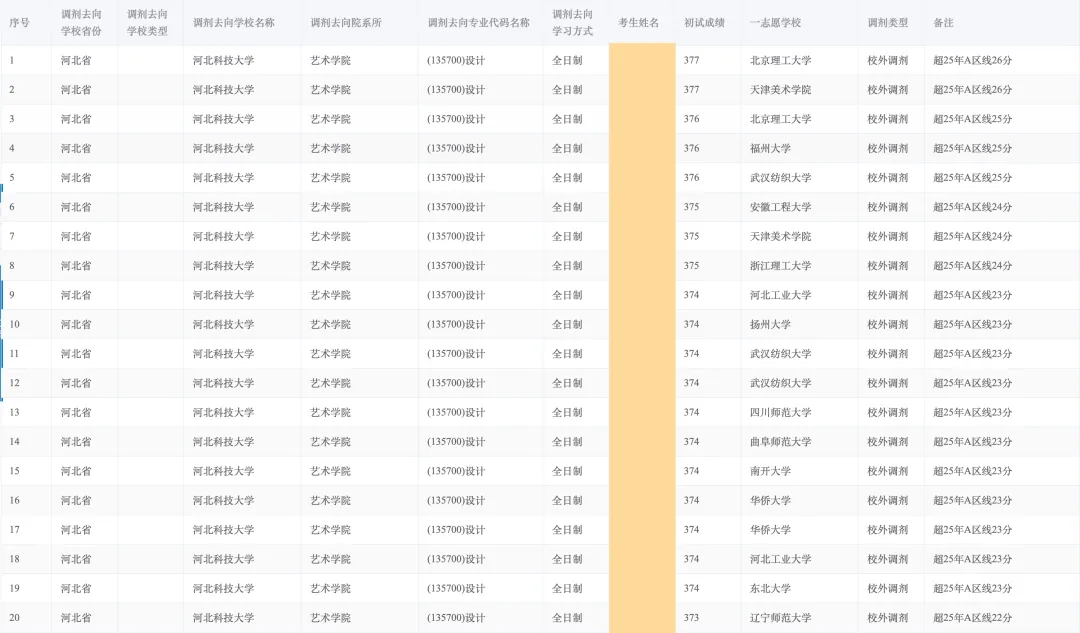1080x633 pixels.
Task: Click the 调剂去向学校省份 column header
Action: pyautogui.click(x=81, y=23)
